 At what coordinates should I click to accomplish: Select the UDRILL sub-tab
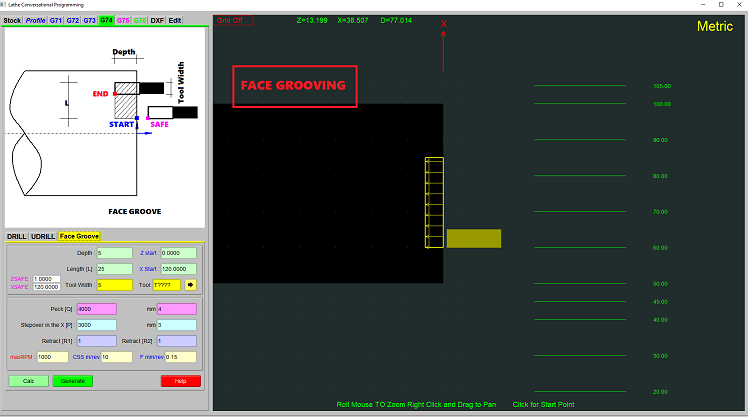click(x=43, y=236)
